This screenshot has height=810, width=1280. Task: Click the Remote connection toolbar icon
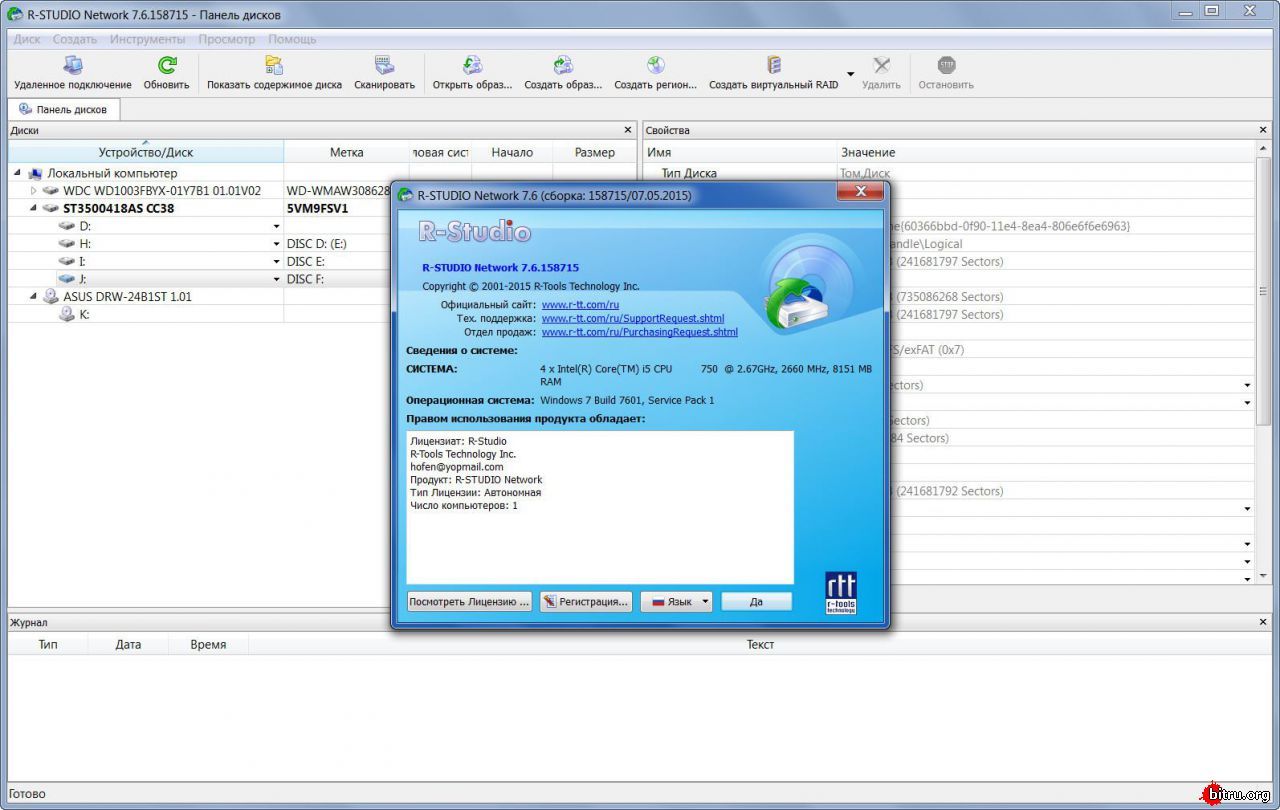click(x=73, y=65)
